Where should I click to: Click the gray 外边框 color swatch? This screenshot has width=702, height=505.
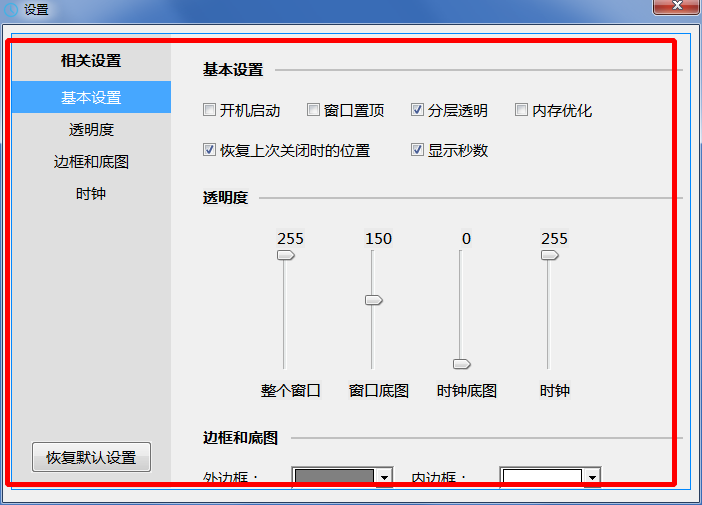pyautogui.click(x=334, y=478)
